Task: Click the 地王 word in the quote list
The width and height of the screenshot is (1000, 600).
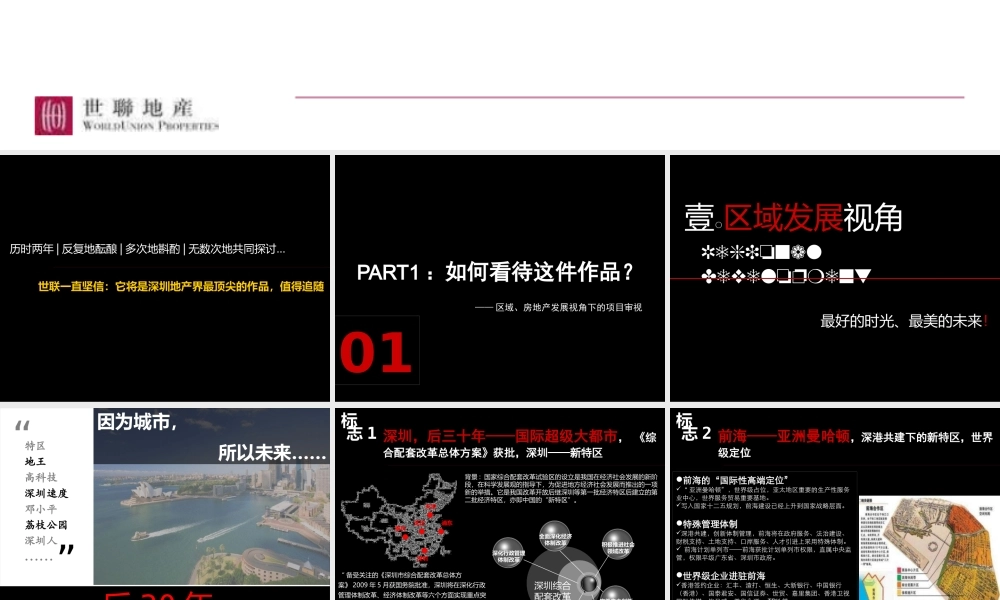Action: 35,461
